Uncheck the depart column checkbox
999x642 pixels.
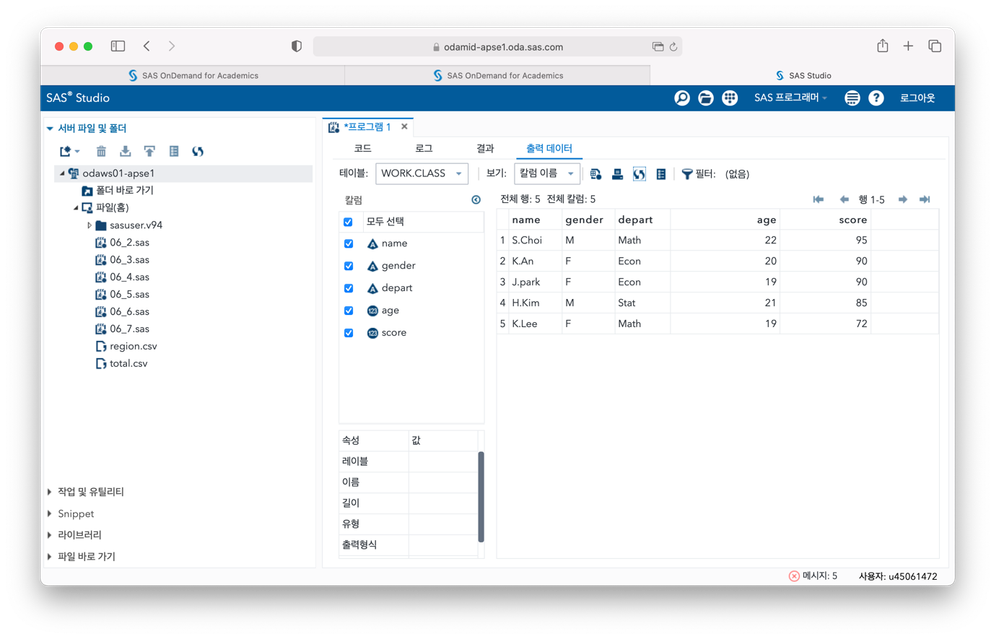(x=349, y=289)
